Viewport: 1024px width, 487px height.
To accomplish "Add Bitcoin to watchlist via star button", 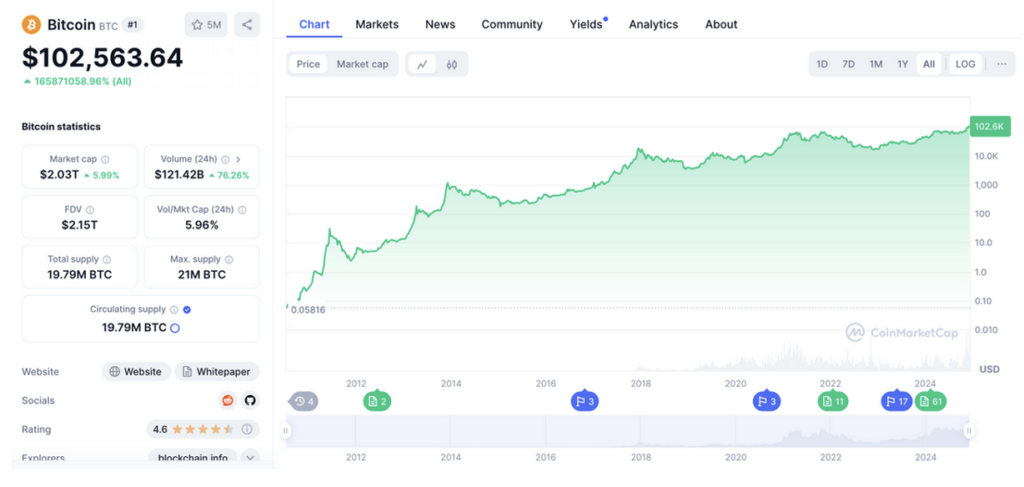I will pos(206,25).
